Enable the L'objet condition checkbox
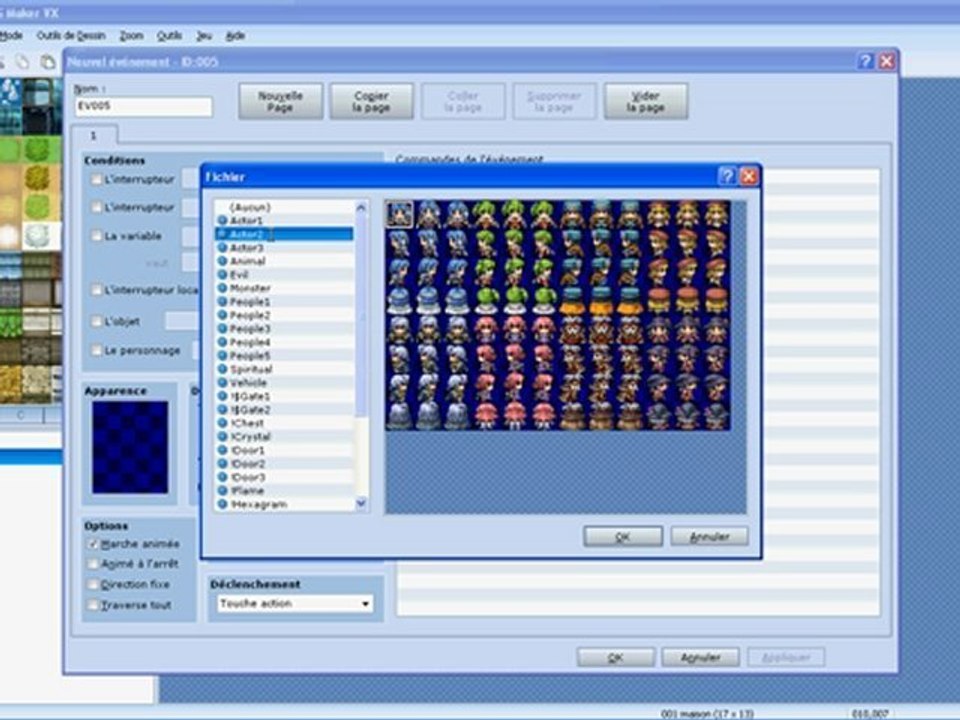The height and width of the screenshot is (720, 960). (x=96, y=321)
